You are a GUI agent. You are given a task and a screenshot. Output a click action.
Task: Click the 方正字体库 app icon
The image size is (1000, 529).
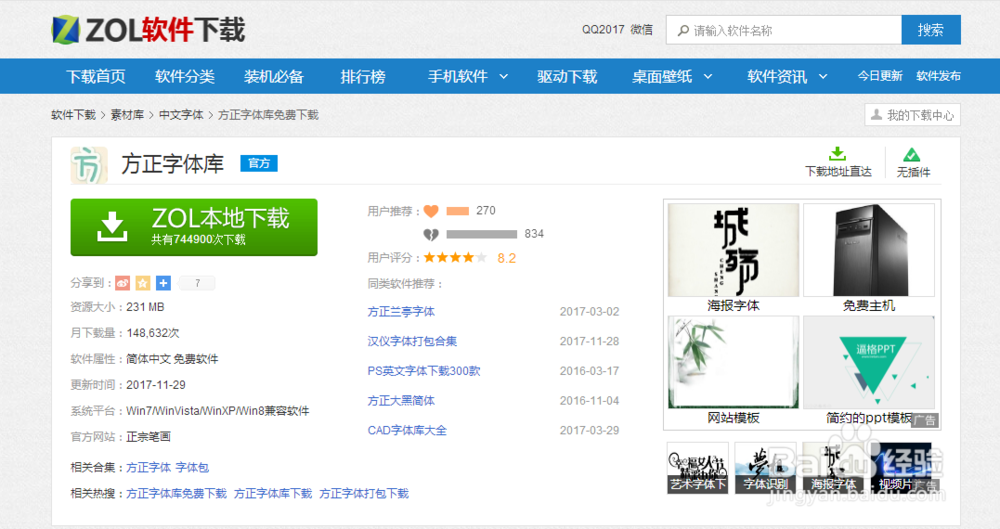tap(89, 165)
